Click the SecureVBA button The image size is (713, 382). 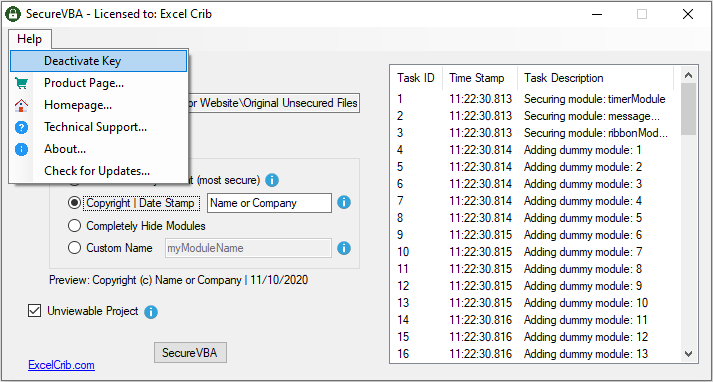(190, 353)
